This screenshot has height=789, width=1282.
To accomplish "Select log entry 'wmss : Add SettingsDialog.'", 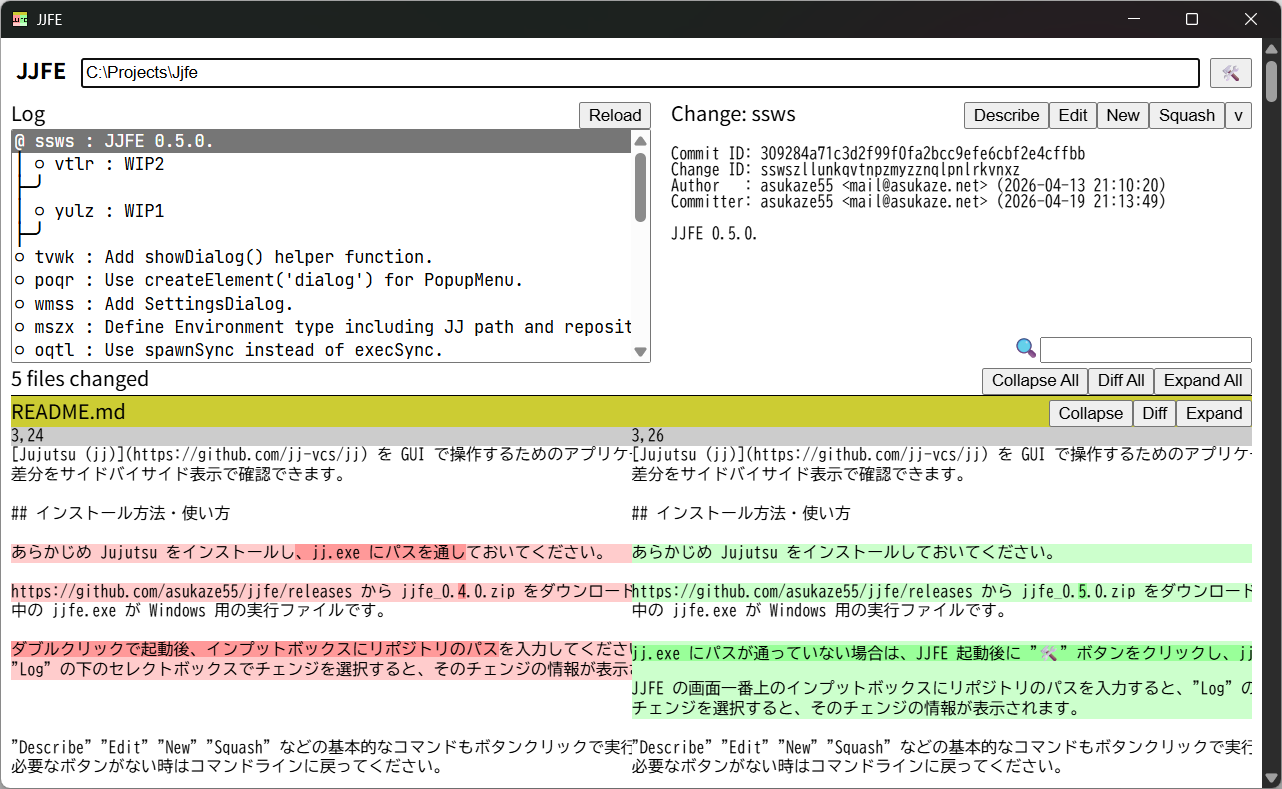I will pos(322,304).
